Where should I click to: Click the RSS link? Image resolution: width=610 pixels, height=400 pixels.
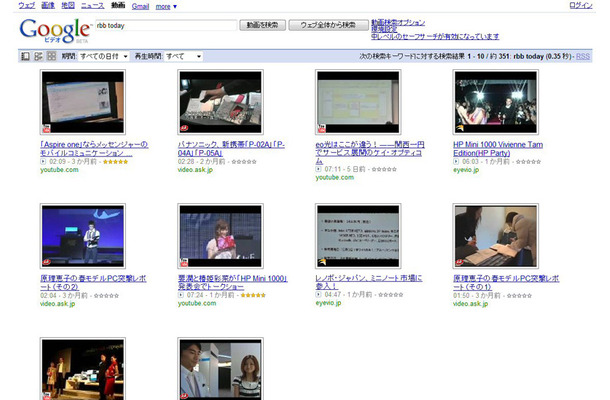583,56
